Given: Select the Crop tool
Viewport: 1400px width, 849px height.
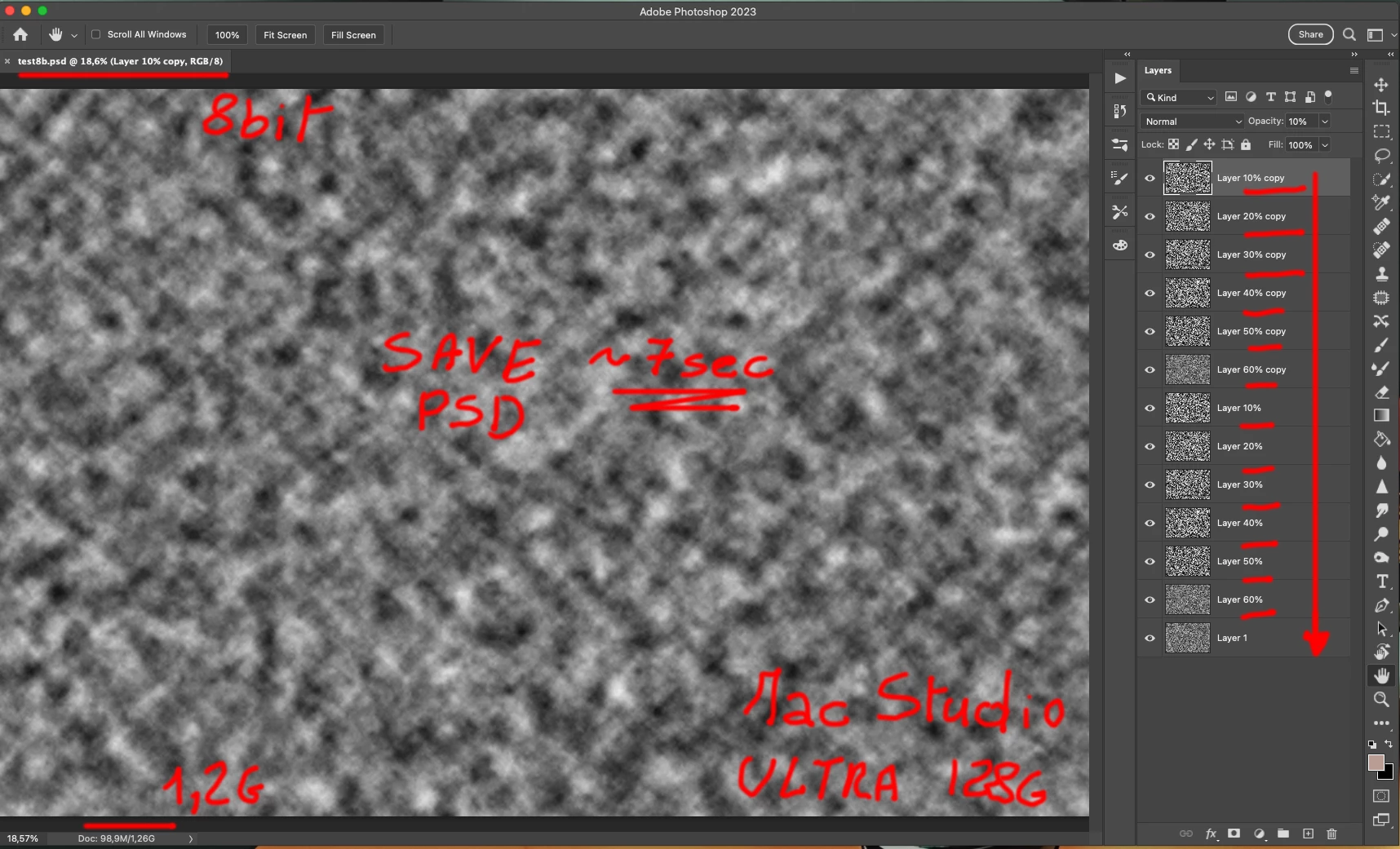Looking at the screenshot, I should pyautogui.click(x=1381, y=108).
